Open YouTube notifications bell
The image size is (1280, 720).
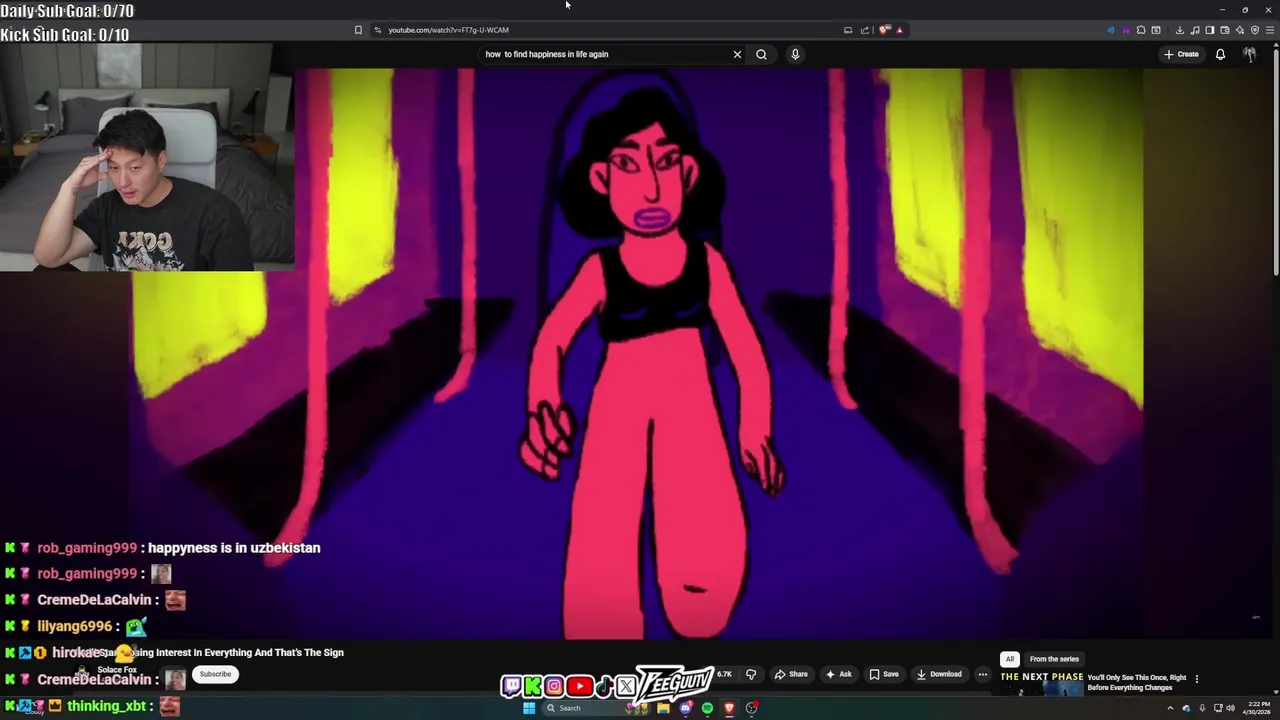[1220, 54]
